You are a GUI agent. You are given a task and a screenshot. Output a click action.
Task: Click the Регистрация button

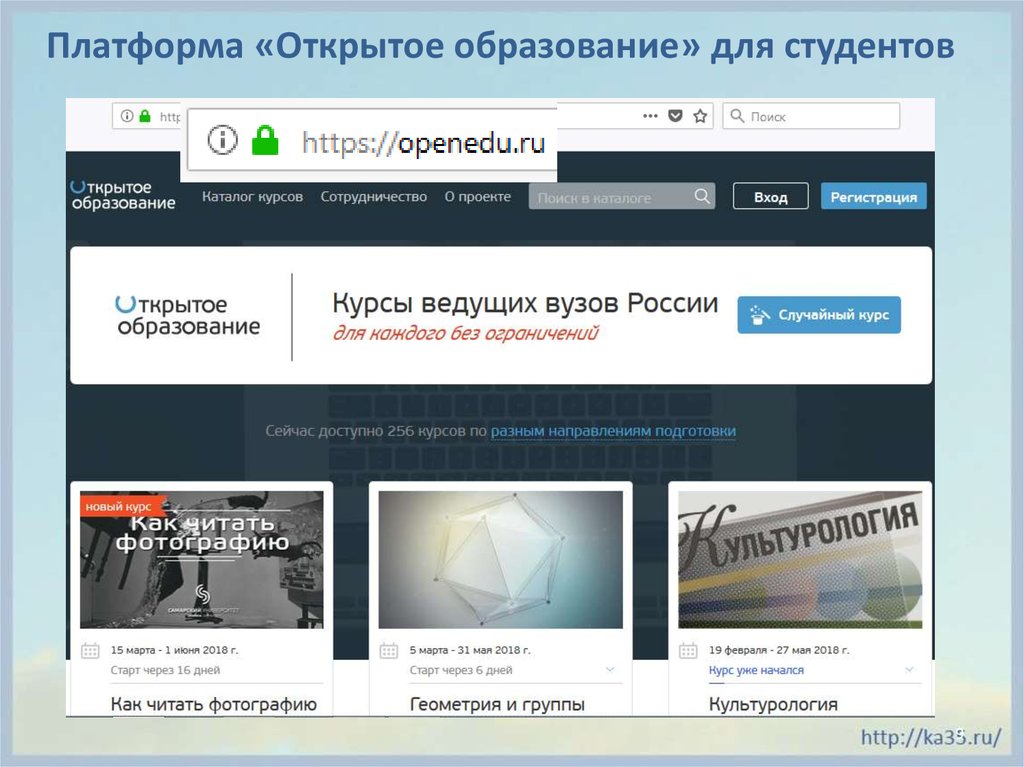click(874, 197)
